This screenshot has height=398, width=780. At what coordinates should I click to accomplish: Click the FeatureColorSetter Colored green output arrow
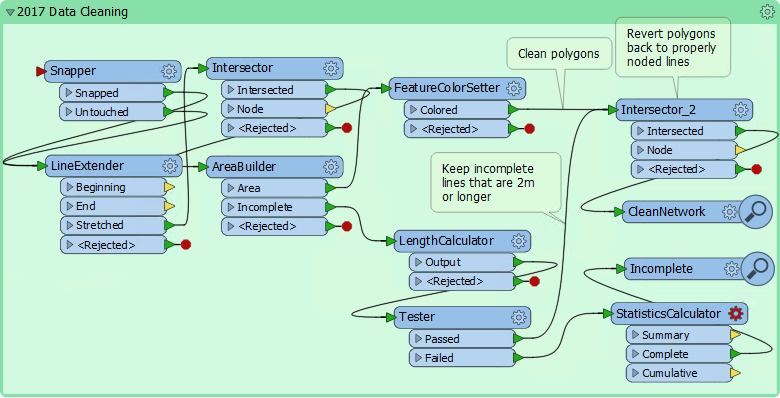pos(513,109)
